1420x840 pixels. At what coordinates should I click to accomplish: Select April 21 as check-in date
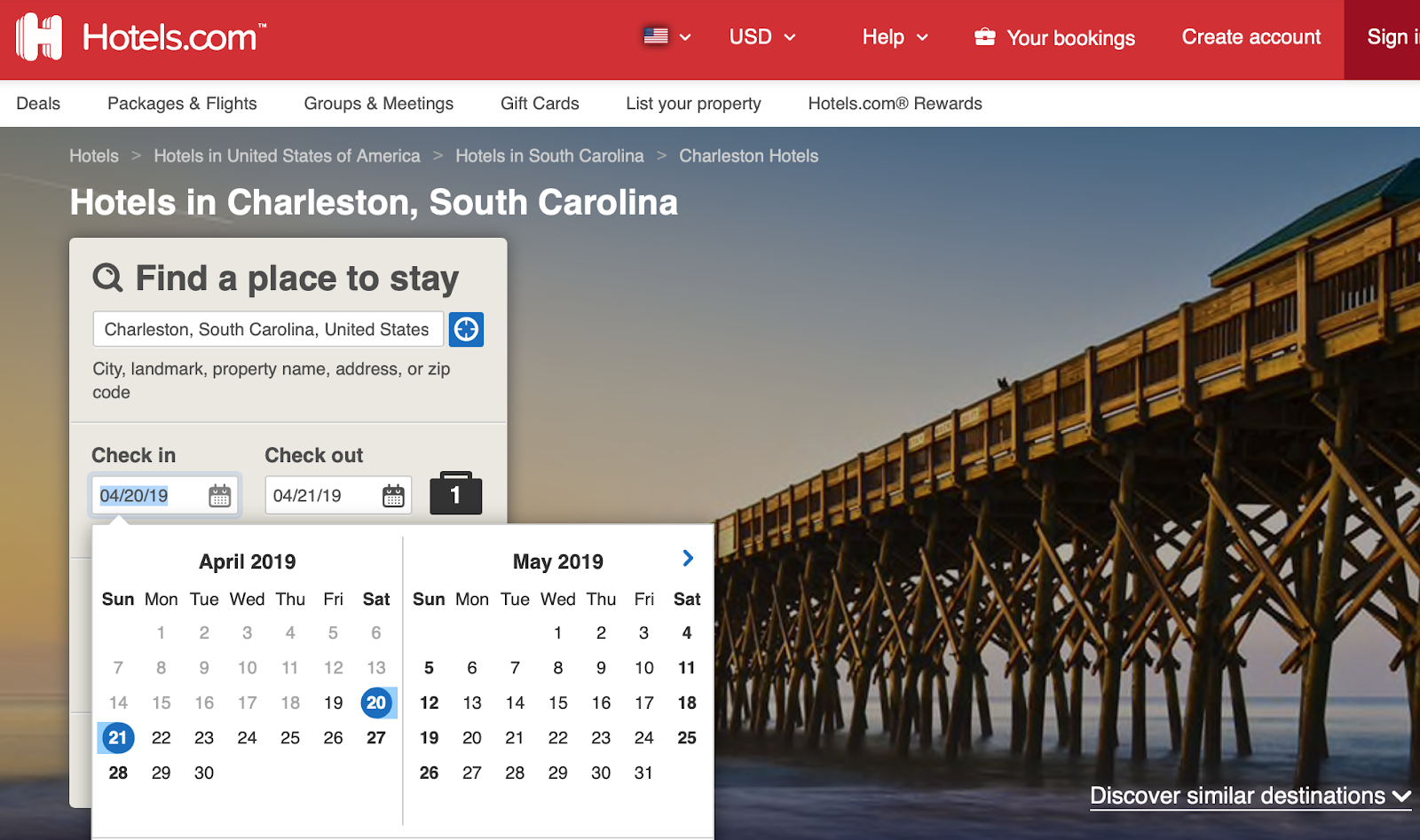116,737
